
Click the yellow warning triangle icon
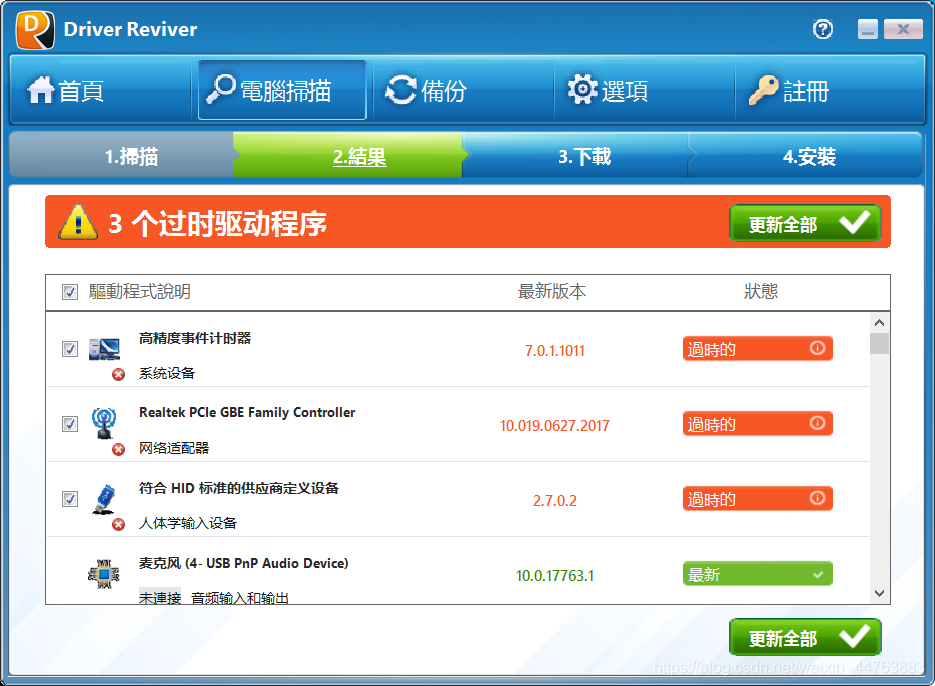click(78, 223)
